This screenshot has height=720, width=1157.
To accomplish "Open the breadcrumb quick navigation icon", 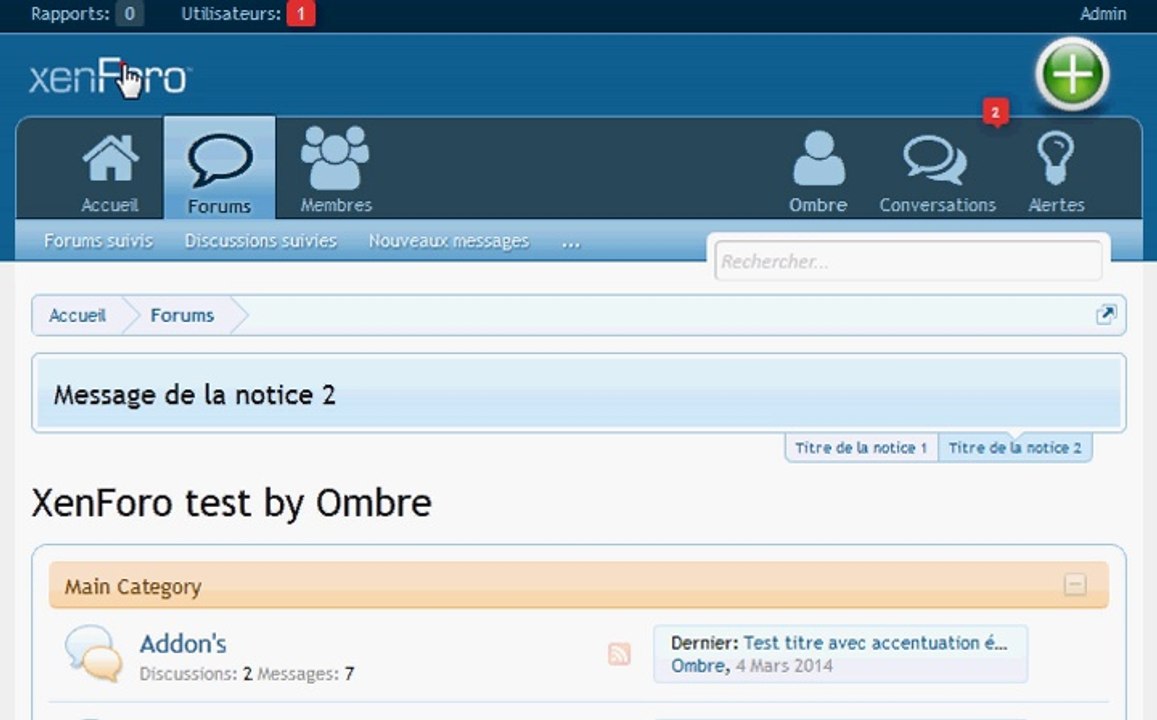I will [x=1105, y=315].
